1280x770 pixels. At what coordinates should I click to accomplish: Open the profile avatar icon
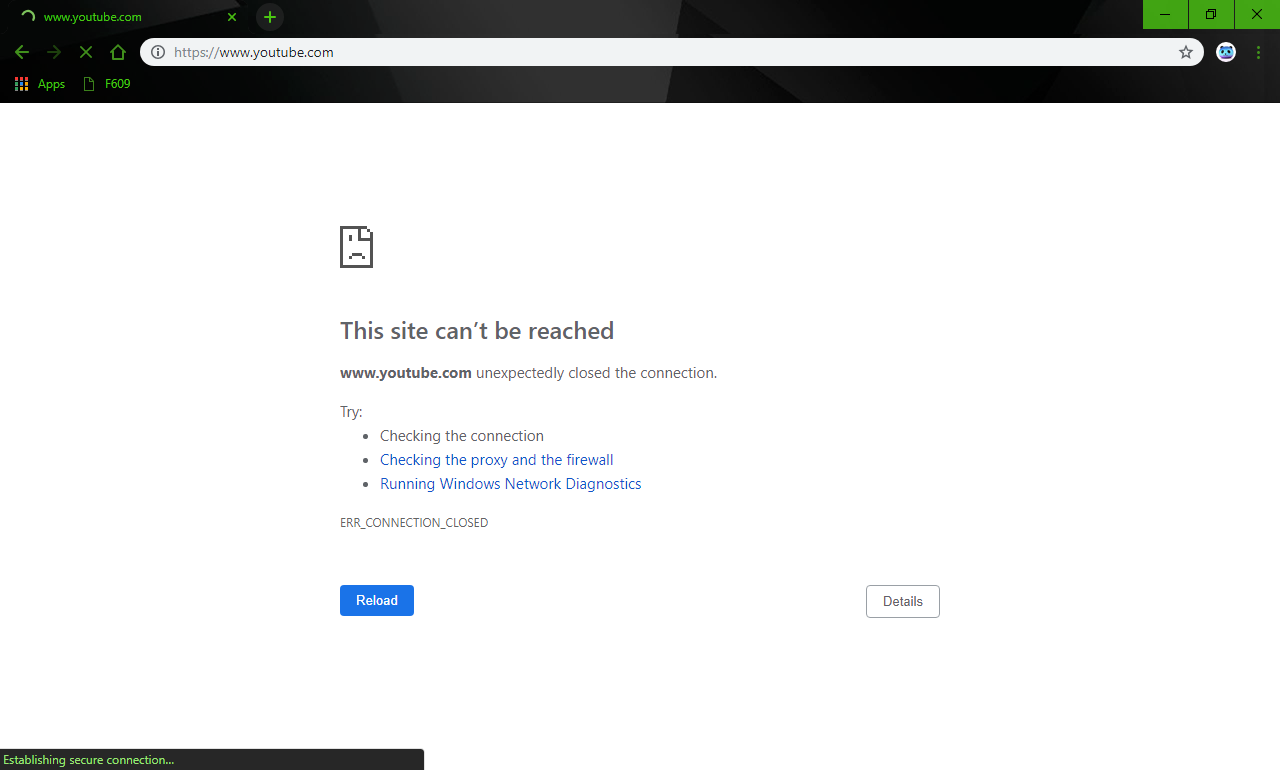point(1226,52)
